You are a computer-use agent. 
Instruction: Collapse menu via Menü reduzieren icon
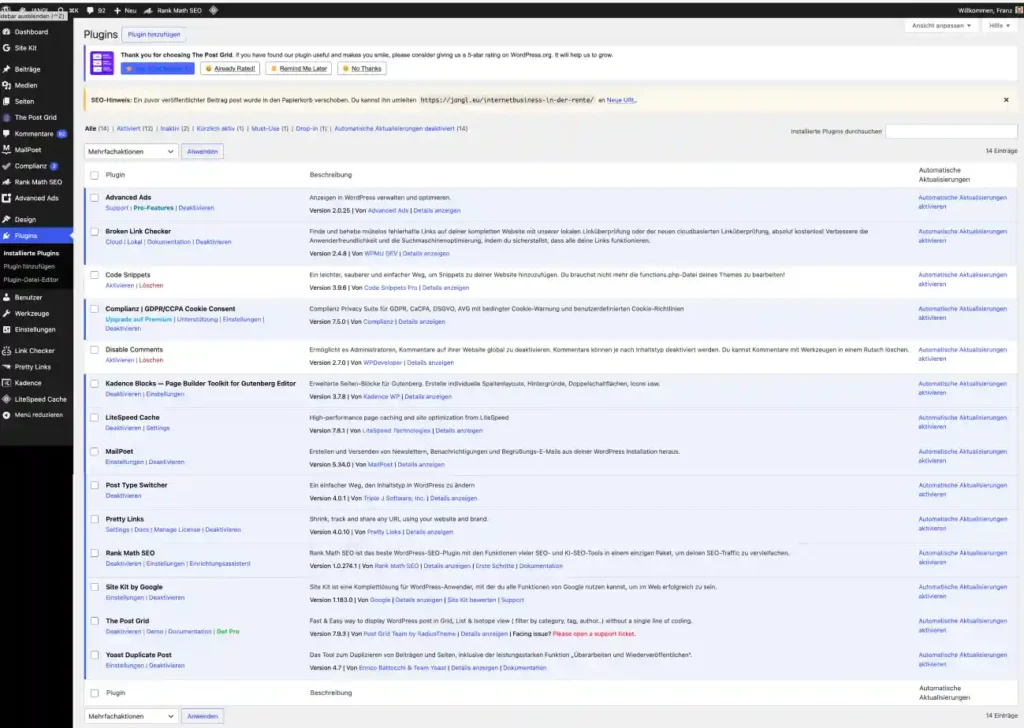[x=7, y=415]
